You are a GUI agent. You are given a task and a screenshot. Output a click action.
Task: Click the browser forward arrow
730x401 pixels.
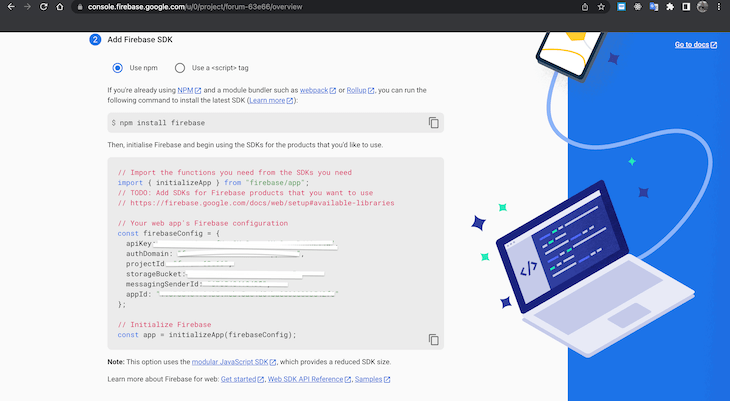pyautogui.click(x=30, y=7)
